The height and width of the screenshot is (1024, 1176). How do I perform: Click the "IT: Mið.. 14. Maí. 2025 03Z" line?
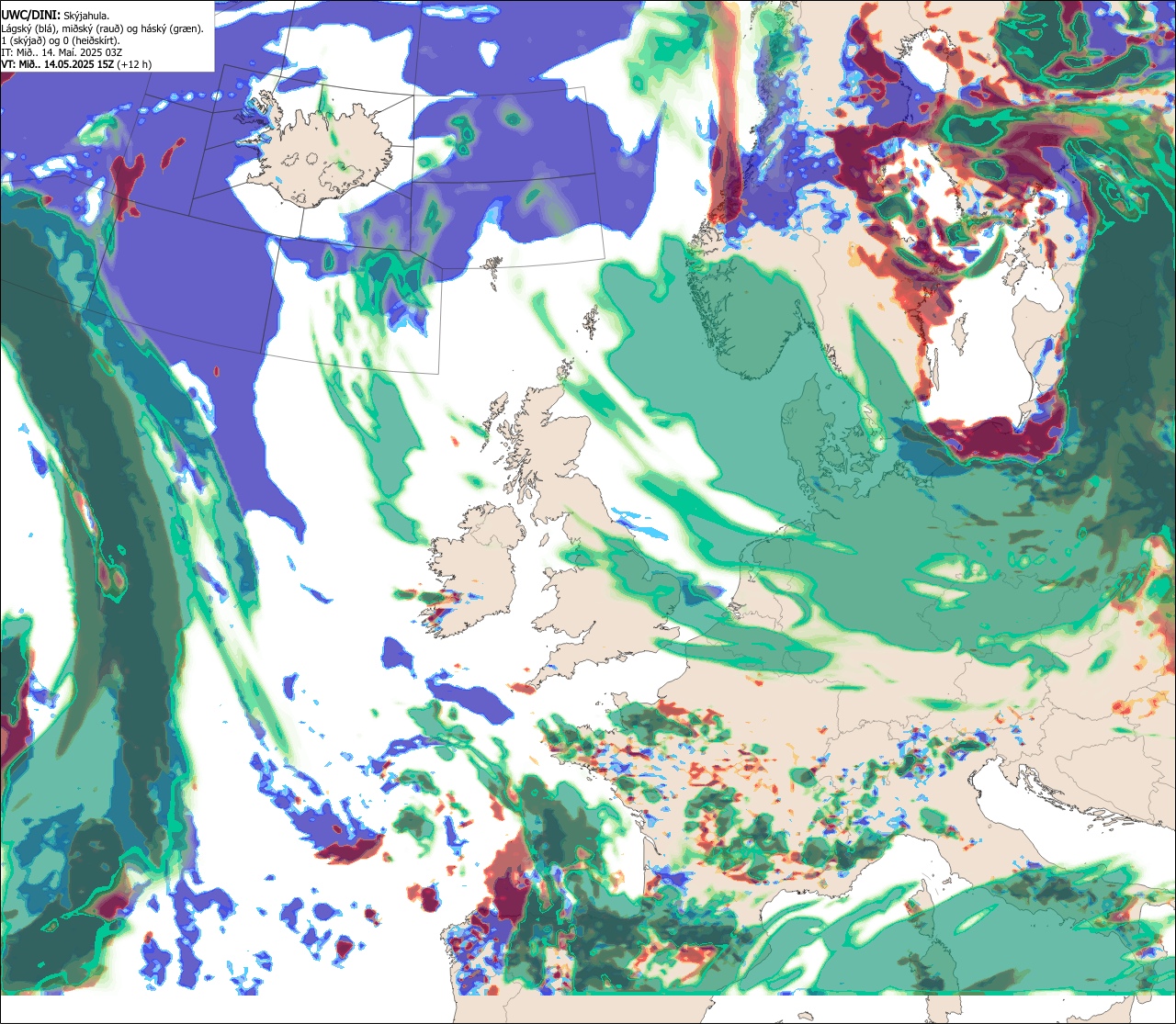(62, 52)
